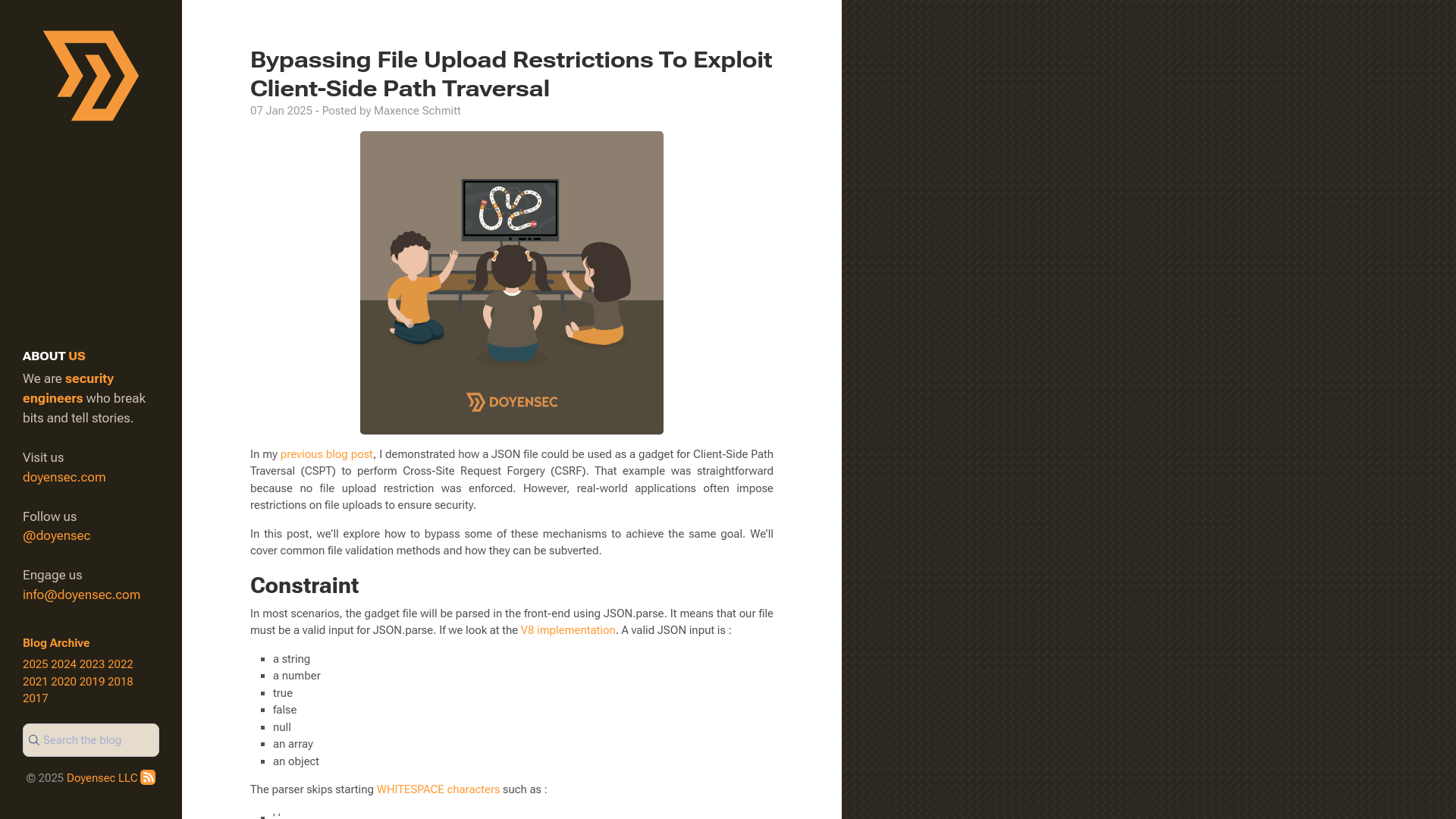
Task: Click the previous blog post link
Action: point(326,454)
